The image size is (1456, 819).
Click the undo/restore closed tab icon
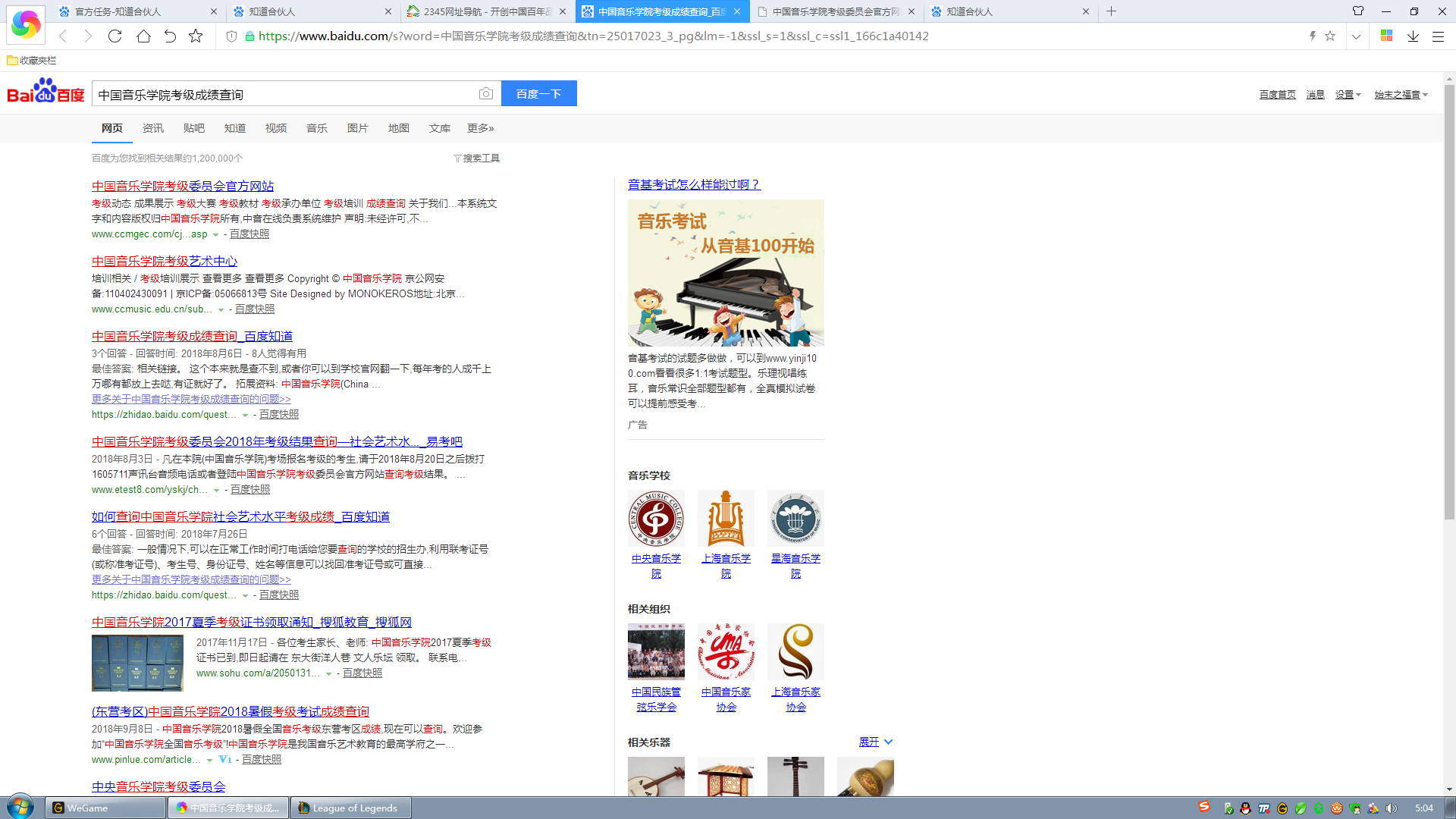pos(170,36)
